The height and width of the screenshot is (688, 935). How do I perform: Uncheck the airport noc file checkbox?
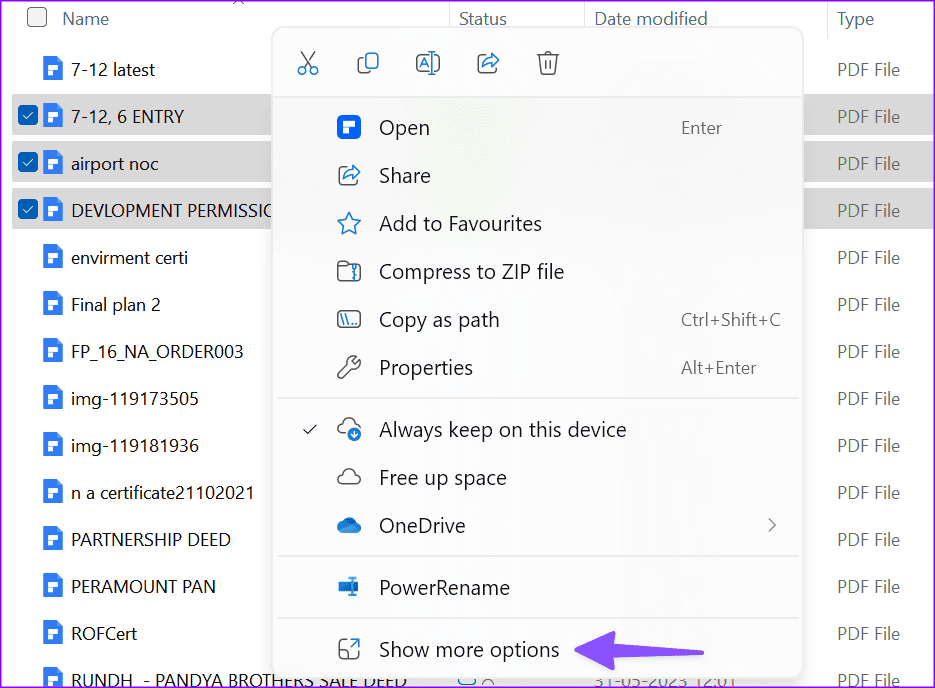click(28, 162)
